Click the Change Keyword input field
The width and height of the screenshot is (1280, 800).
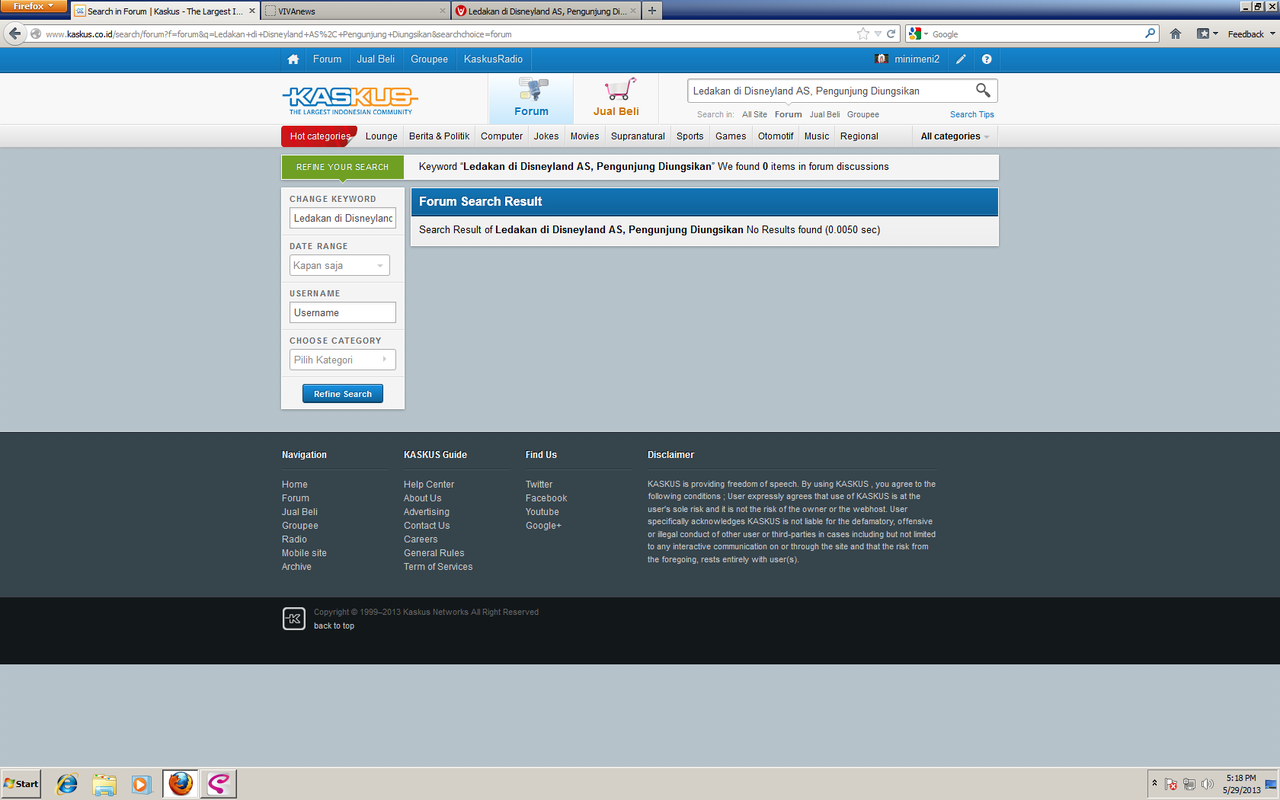point(343,218)
